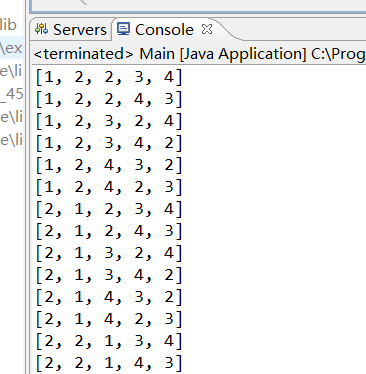Select the entry ending in _45
Image resolution: width=366 pixels, height=374 pixels.
(11, 94)
